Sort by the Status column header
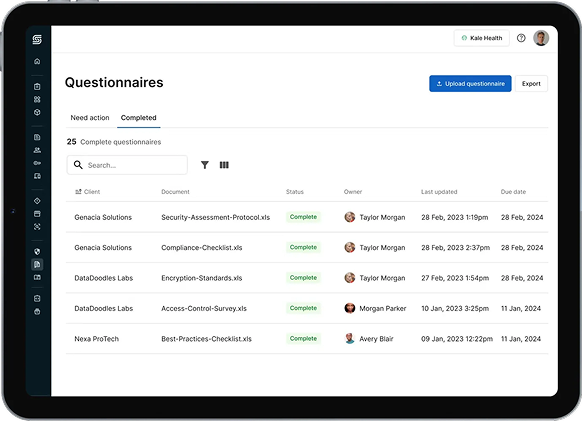The width and height of the screenshot is (583, 421). pyautogui.click(x=295, y=192)
